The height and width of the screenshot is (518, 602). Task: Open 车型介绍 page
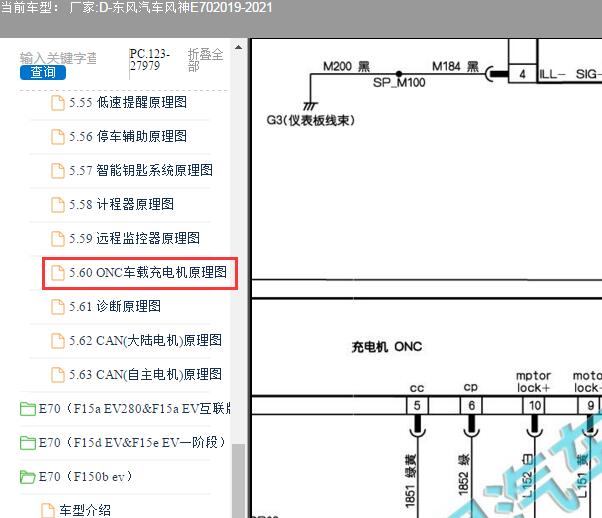tap(85, 511)
